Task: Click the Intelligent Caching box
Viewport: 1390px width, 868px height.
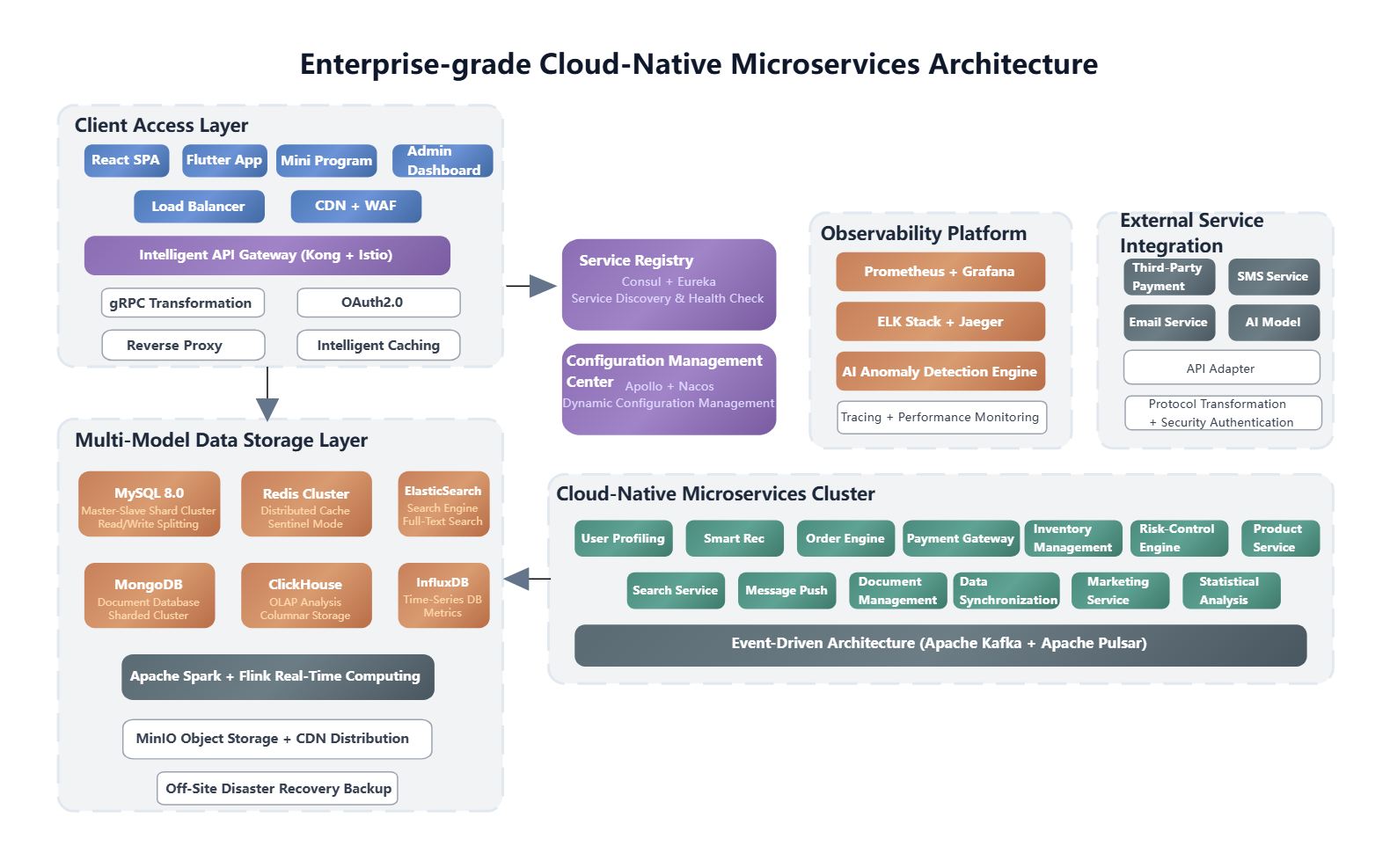Action: (x=378, y=346)
